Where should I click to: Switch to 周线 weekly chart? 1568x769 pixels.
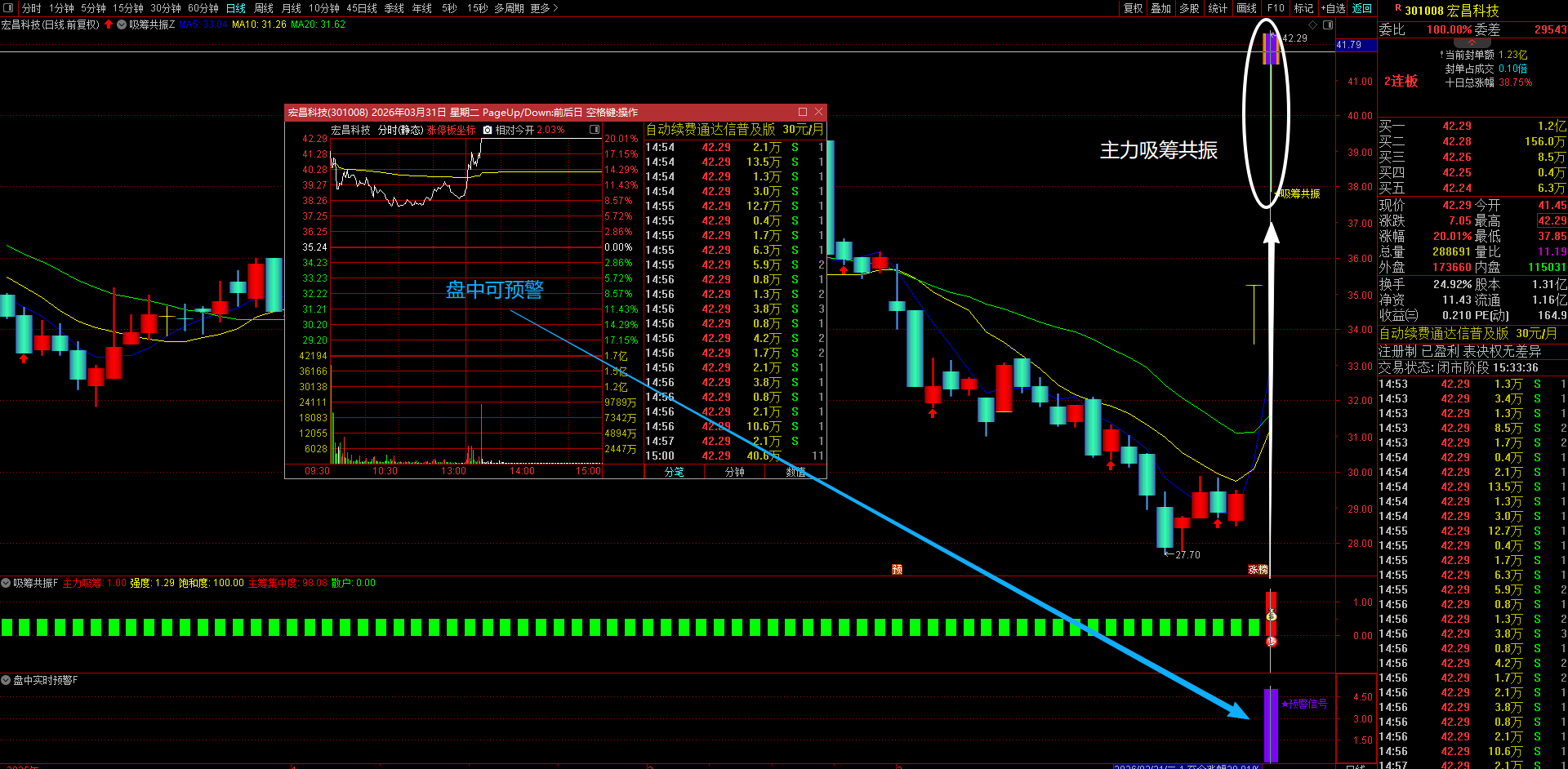click(264, 8)
